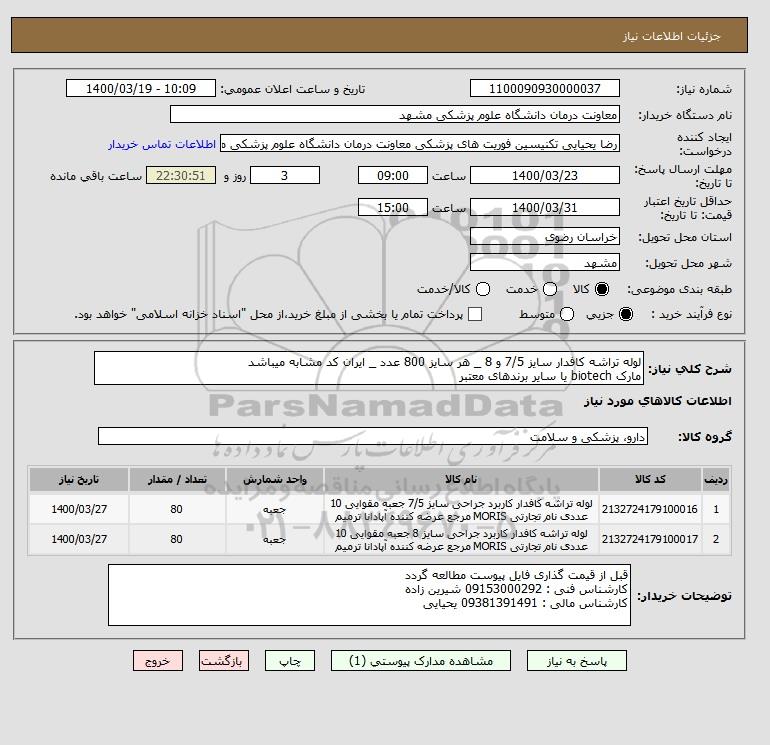
Task: Click the شماره نیاز field 1100090930000037
Action: [x=545, y=88]
